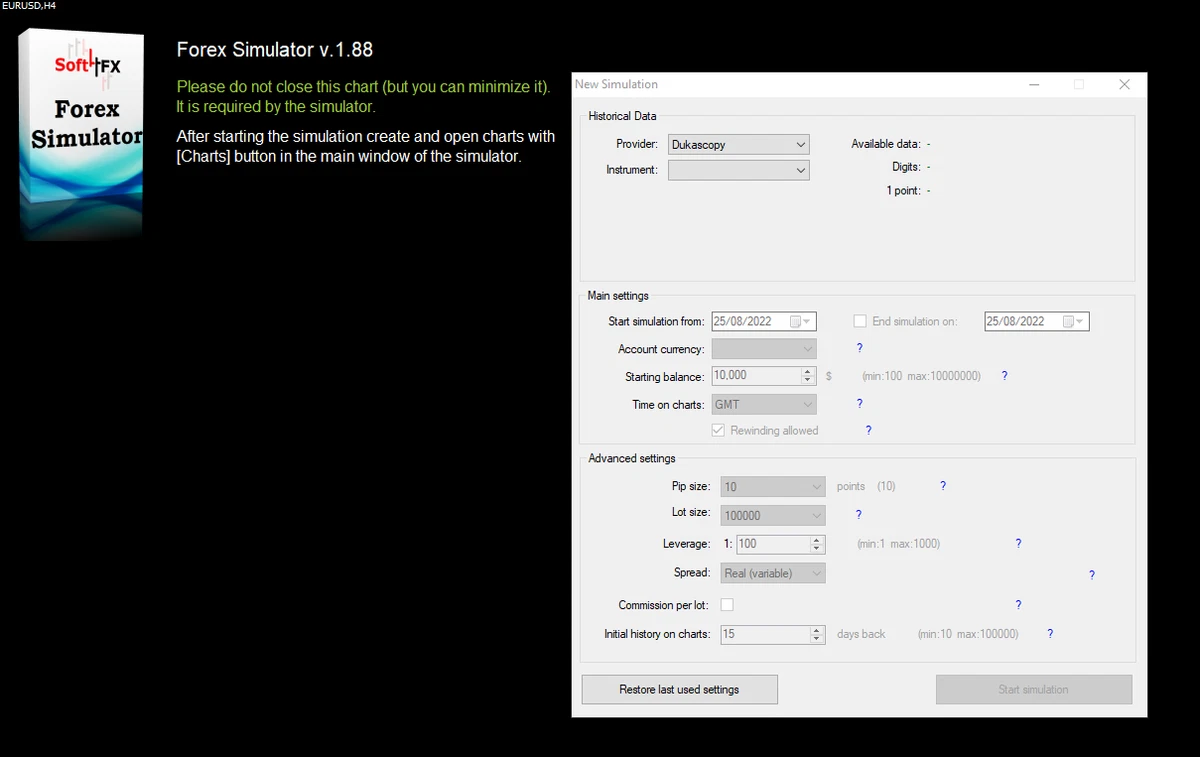Viewport: 1200px width, 757px height.
Task: Show help for Pip size
Action: 942,486
